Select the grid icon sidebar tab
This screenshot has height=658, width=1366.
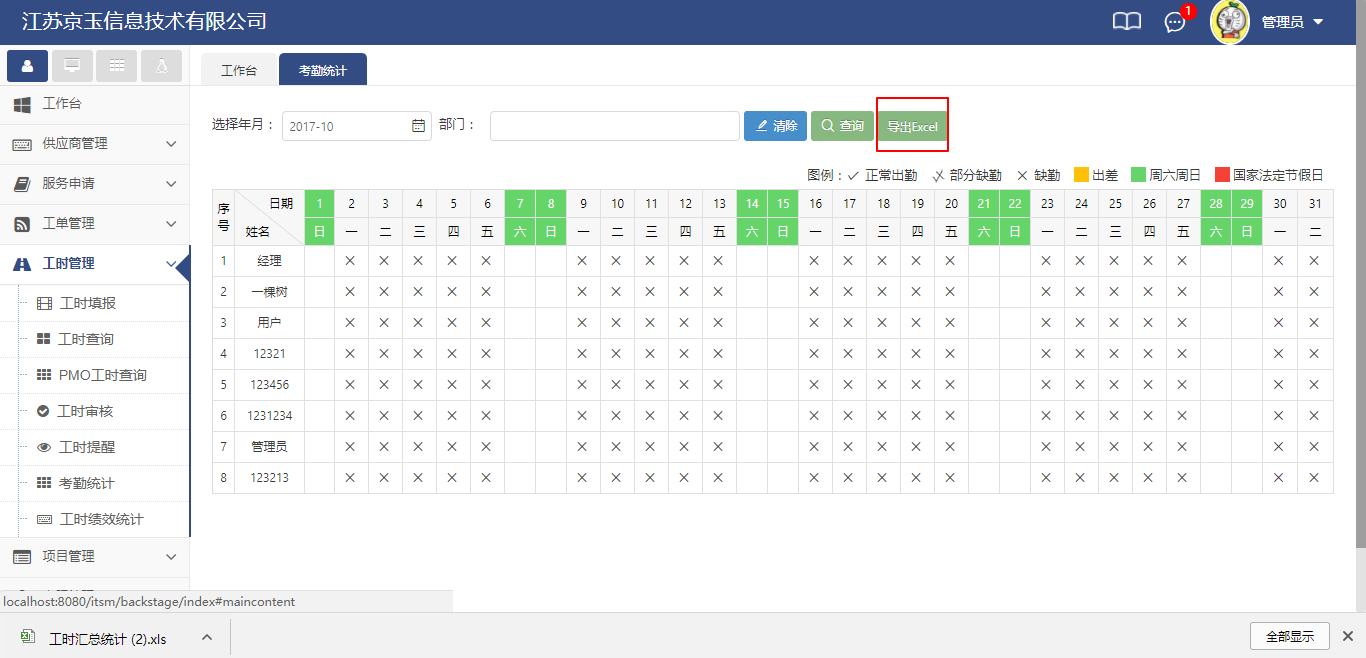click(x=117, y=66)
